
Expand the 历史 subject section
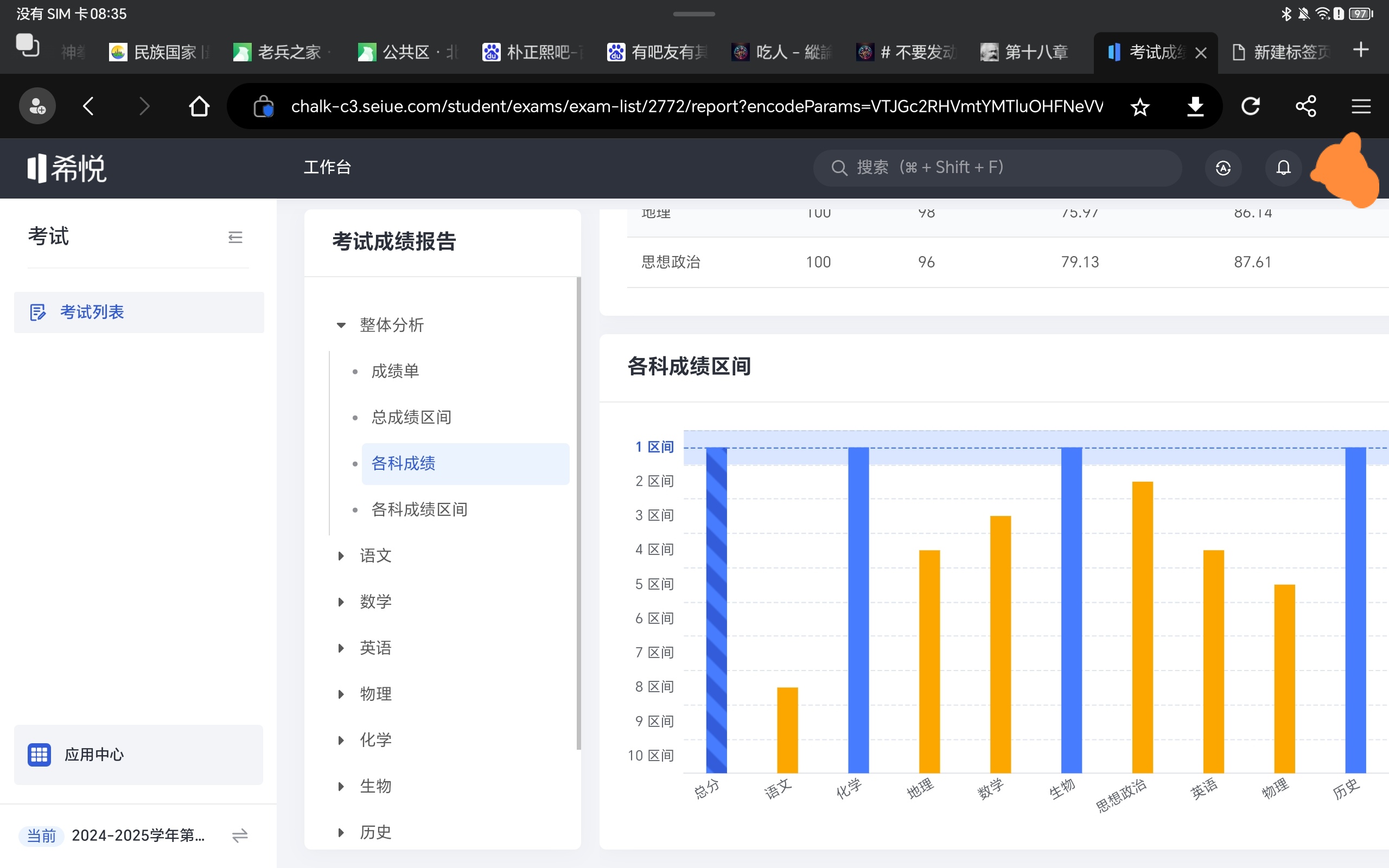pyautogui.click(x=341, y=832)
